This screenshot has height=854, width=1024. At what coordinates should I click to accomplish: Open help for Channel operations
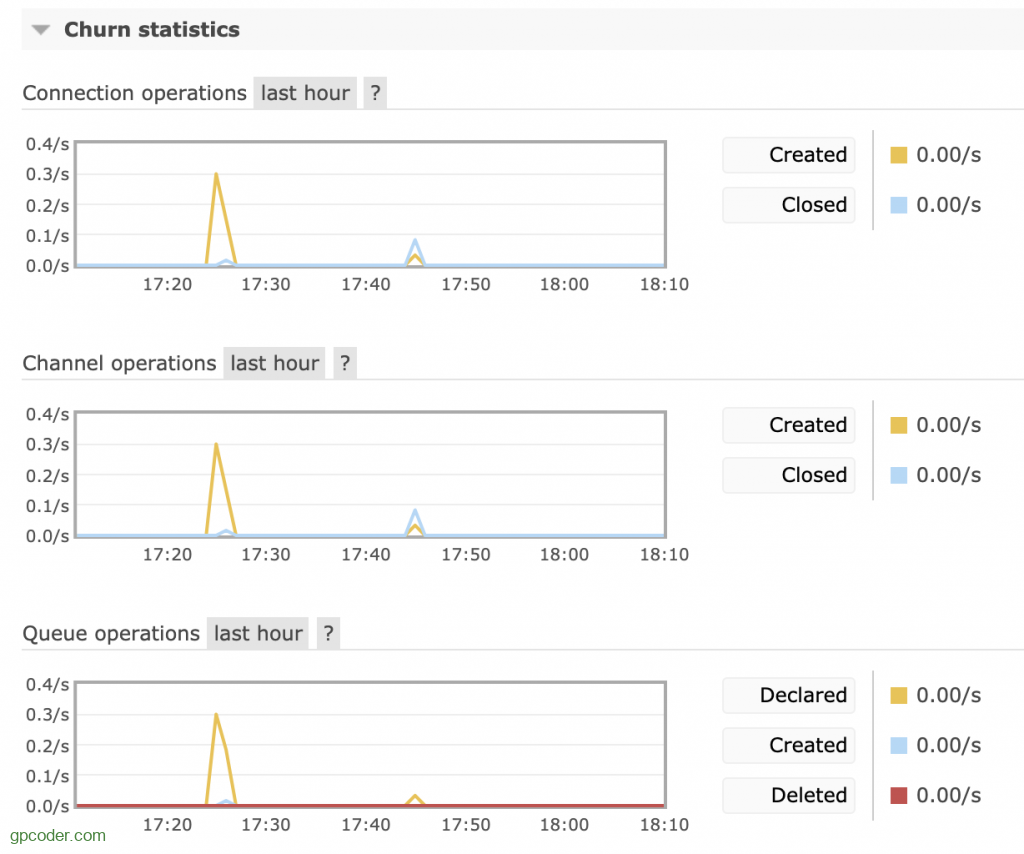click(344, 362)
